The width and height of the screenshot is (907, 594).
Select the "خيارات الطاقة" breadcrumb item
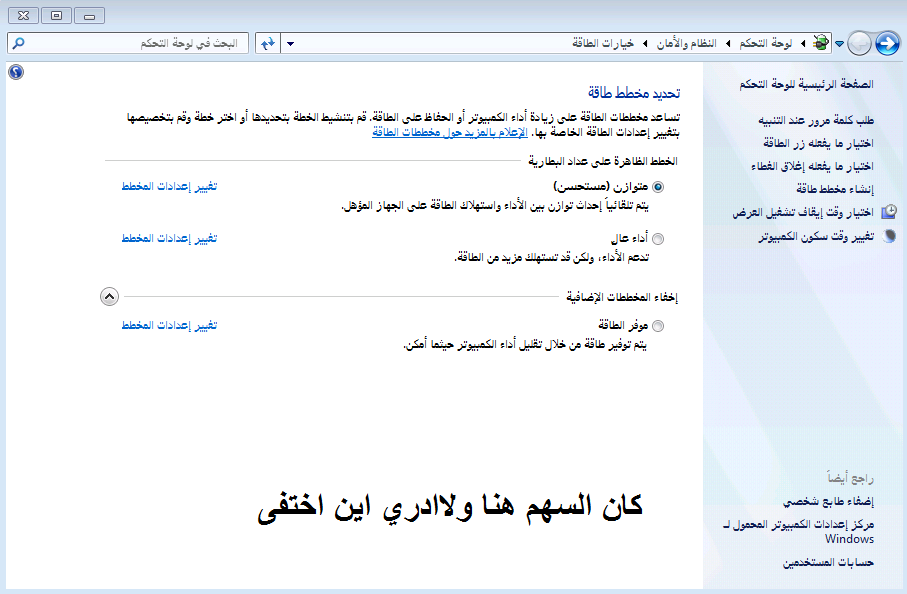(603, 43)
